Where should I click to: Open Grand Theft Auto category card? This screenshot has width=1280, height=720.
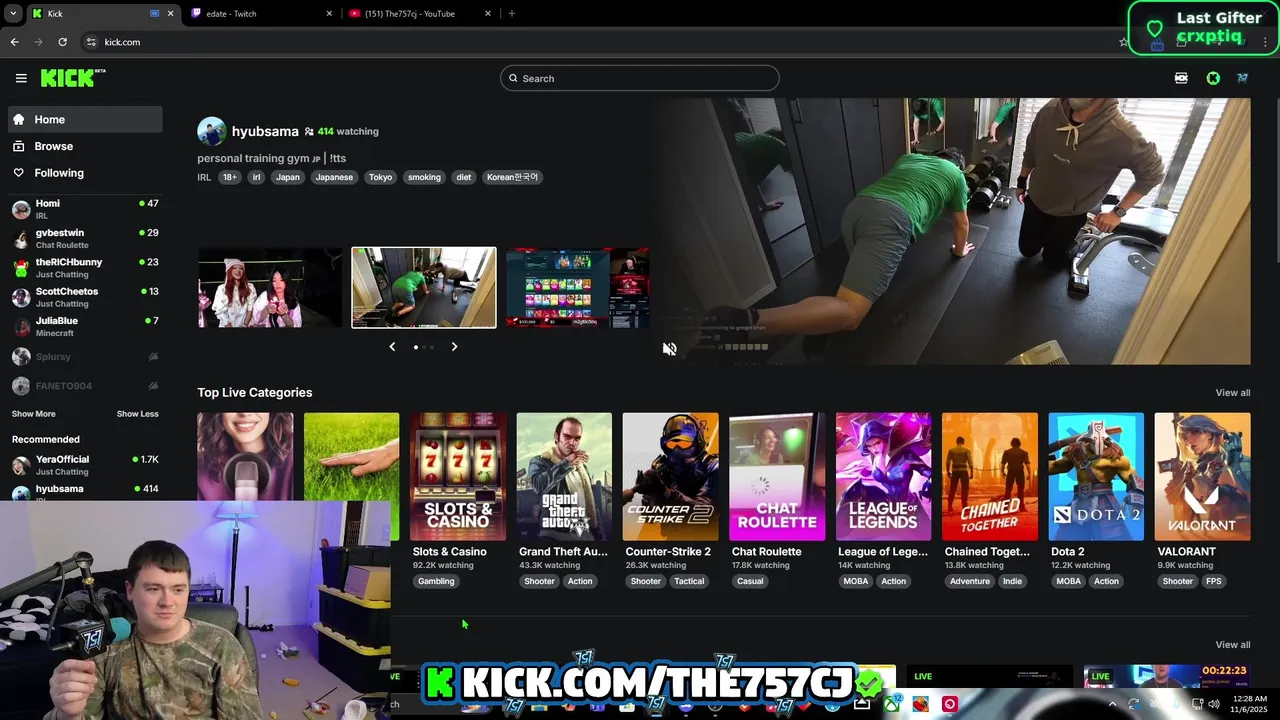tap(564, 477)
